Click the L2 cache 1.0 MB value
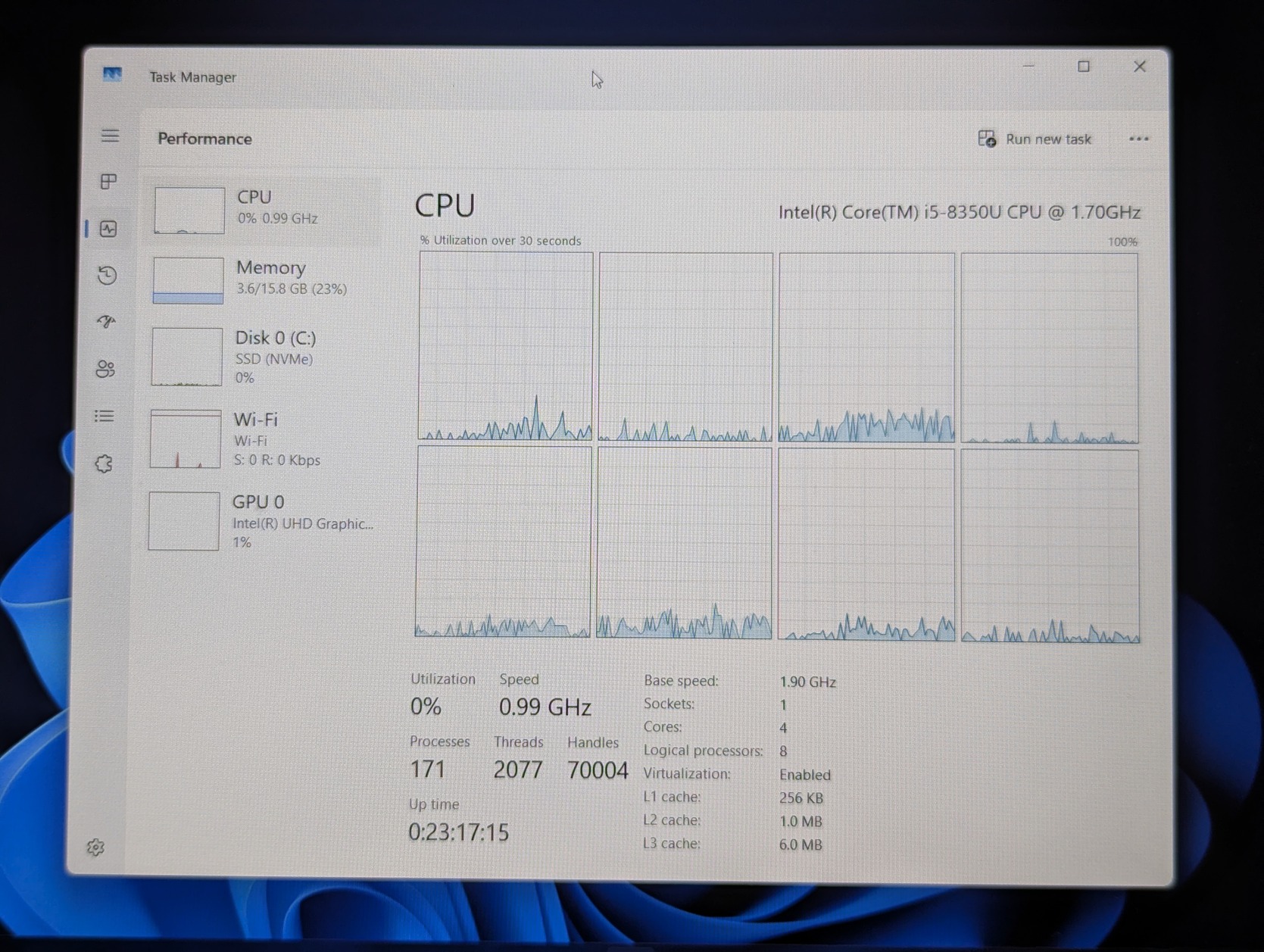Screen dimensions: 1264x952 pyautogui.click(x=801, y=822)
